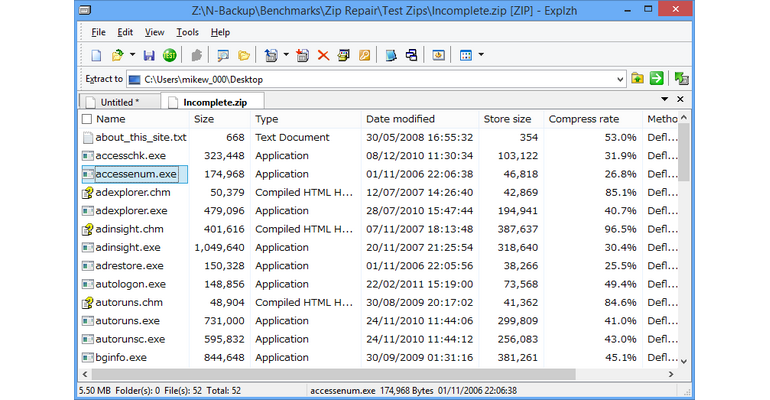The height and width of the screenshot is (400, 770).
Task: Click the horizontal scrollbar right arrow
Action: [671, 374]
